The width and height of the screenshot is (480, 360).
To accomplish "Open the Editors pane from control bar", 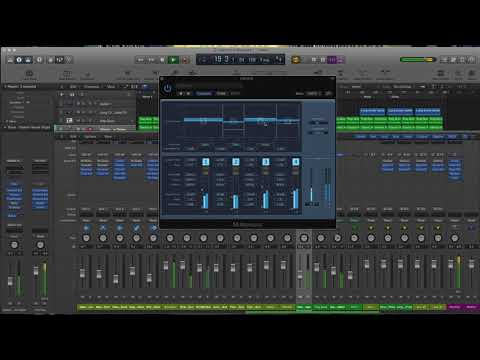I will tap(69, 60).
